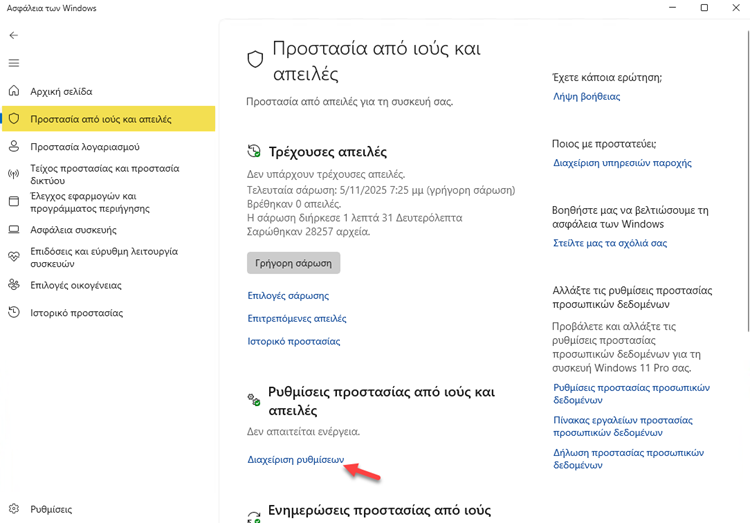Open Ασφάλεια συσκευής from sidebar

pyautogui.click(x=74, y=229)
